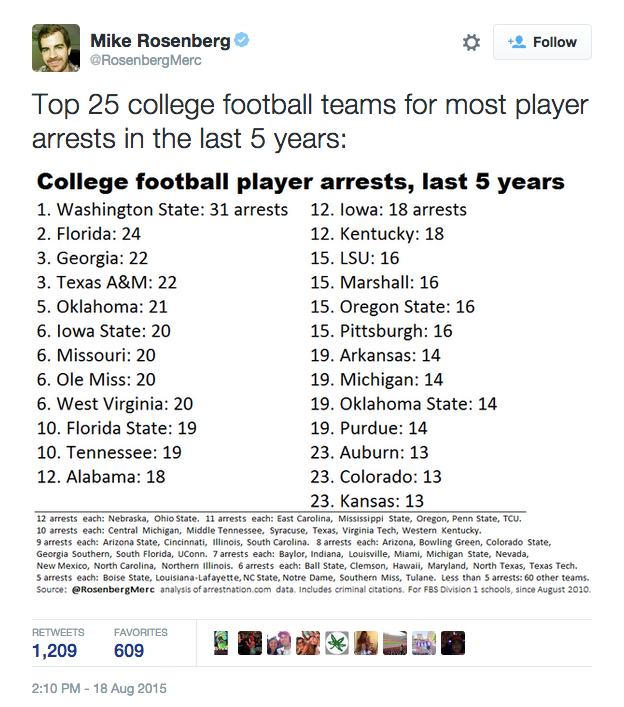Click the tweet text about Top 25 teams
The image size is (624, 707).
(310, 120)
